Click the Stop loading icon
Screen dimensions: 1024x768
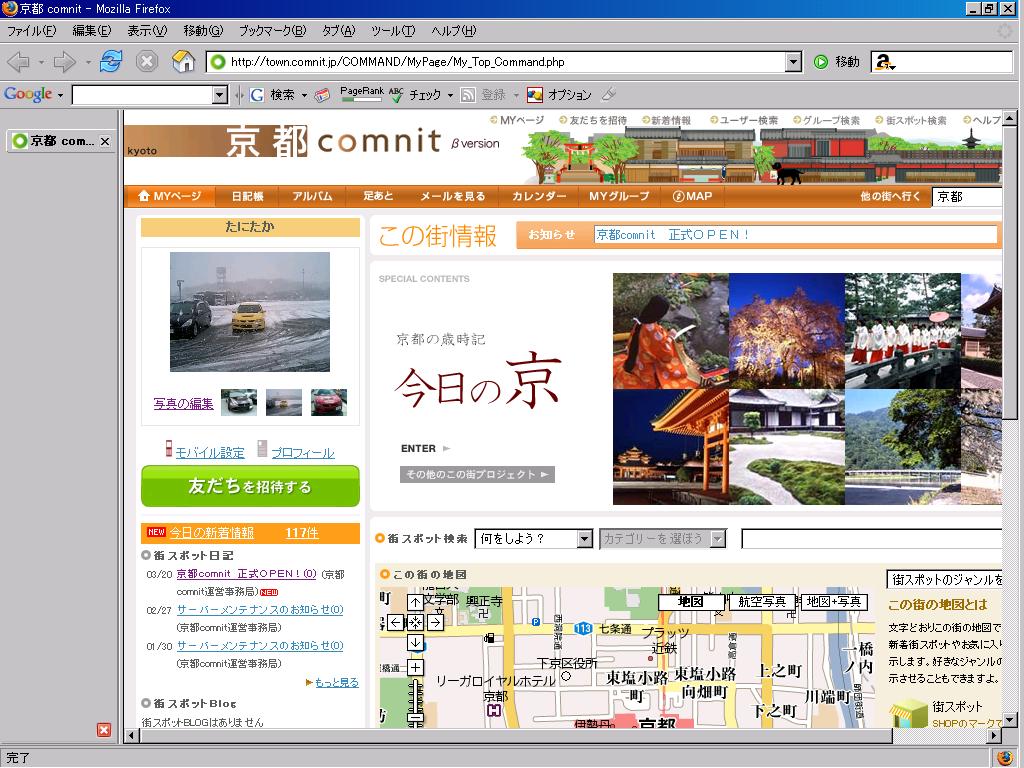click(x=147, y=62)
